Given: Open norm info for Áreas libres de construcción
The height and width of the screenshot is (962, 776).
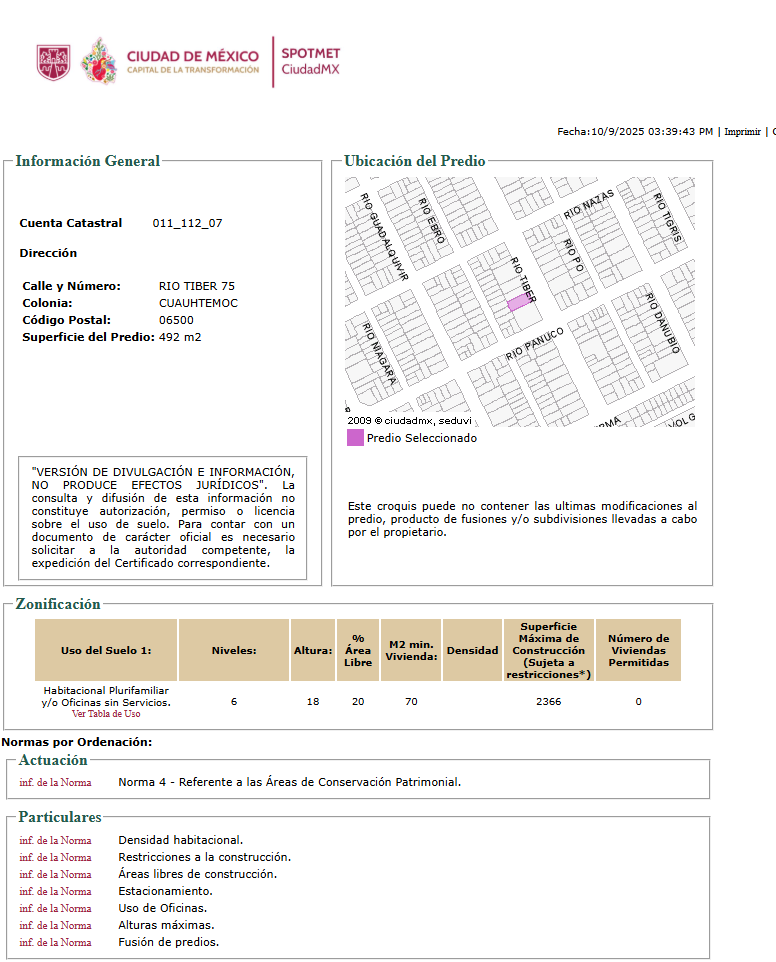Looking at the screenshot, I should point(55,874).
